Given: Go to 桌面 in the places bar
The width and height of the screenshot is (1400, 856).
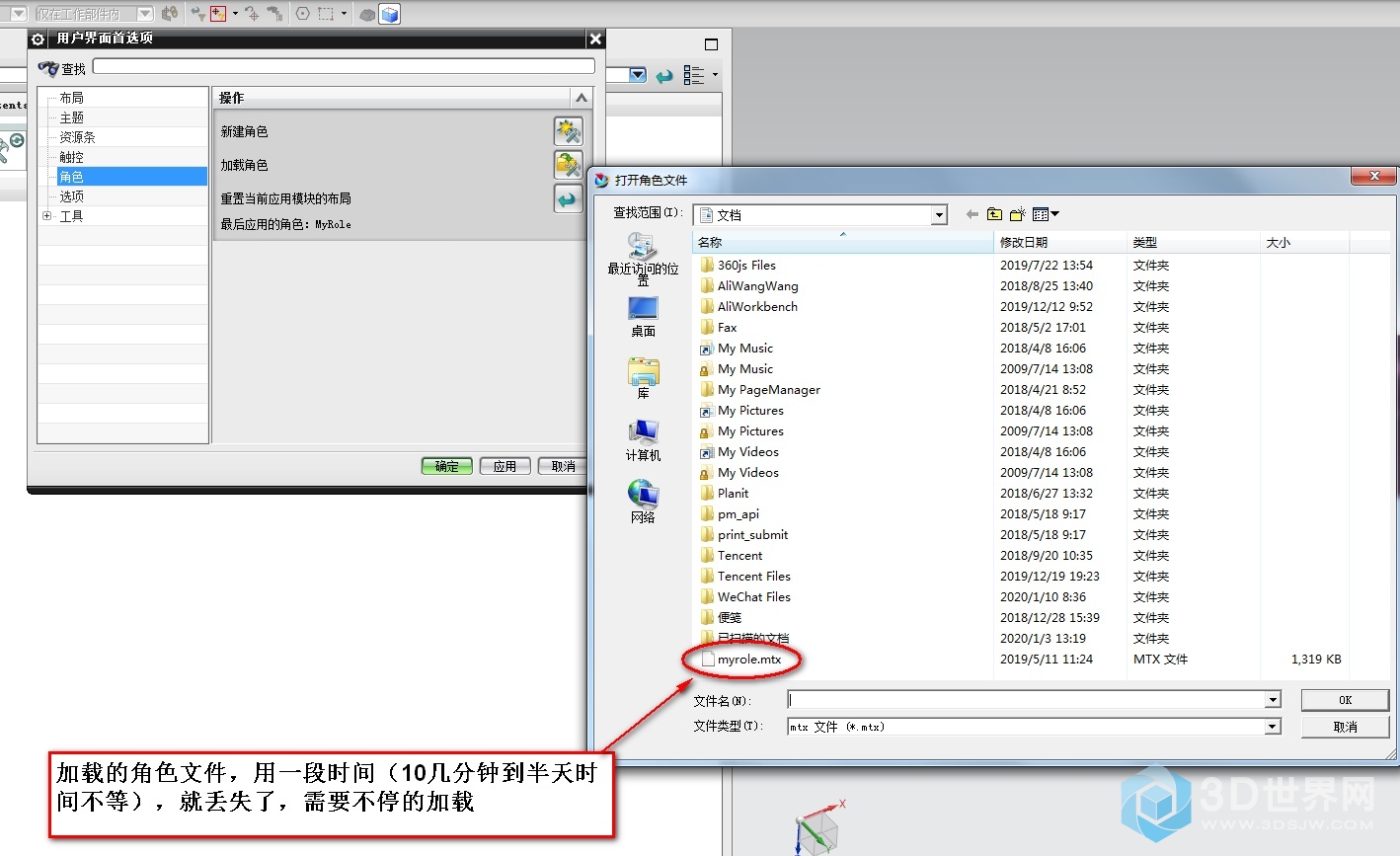Looking at the screenshot, I should 643,318.
